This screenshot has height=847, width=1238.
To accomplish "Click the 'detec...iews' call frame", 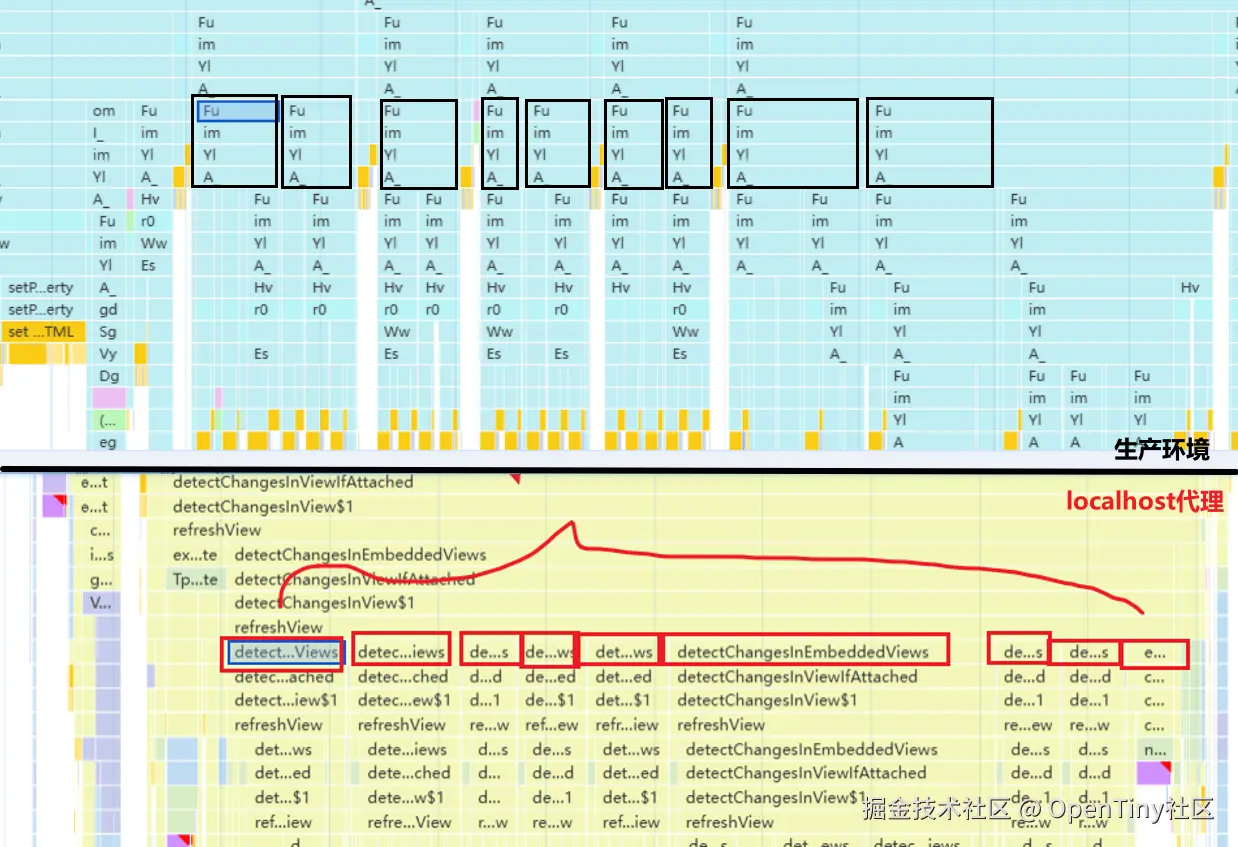I will tap(402, 652).
